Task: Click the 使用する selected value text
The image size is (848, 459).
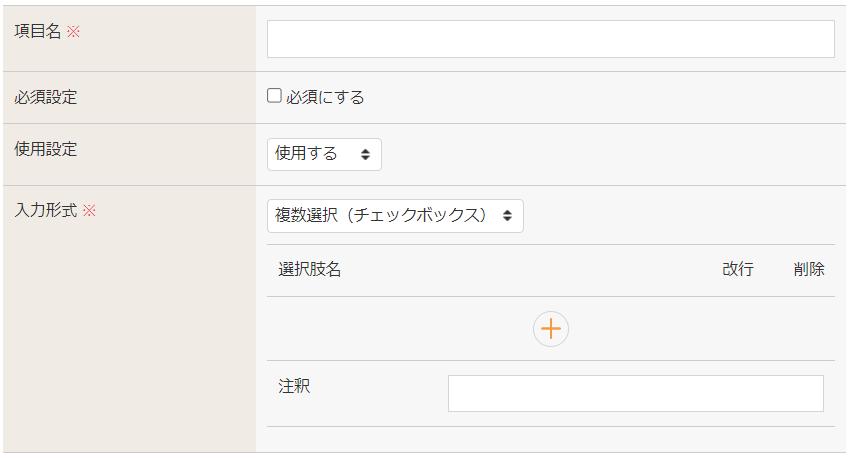Action: (x=307, y=155)
